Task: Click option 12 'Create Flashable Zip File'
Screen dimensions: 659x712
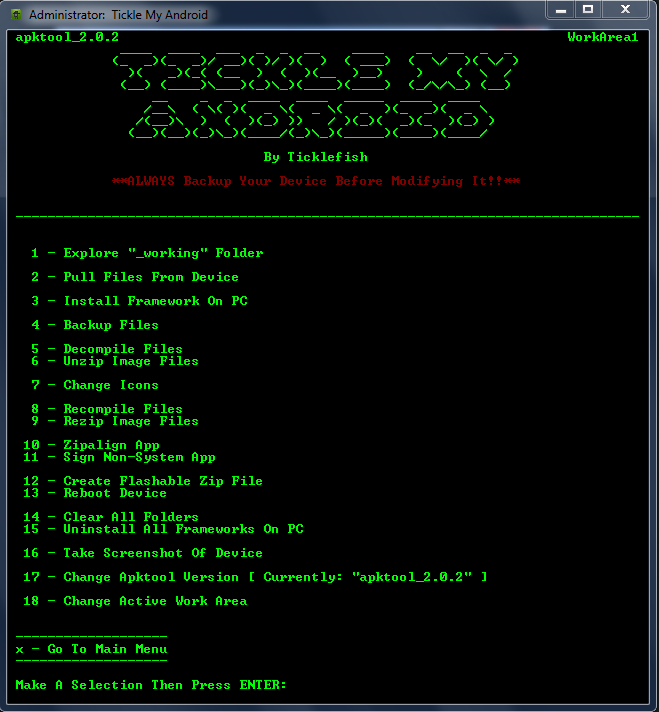Action: [143, 481]
